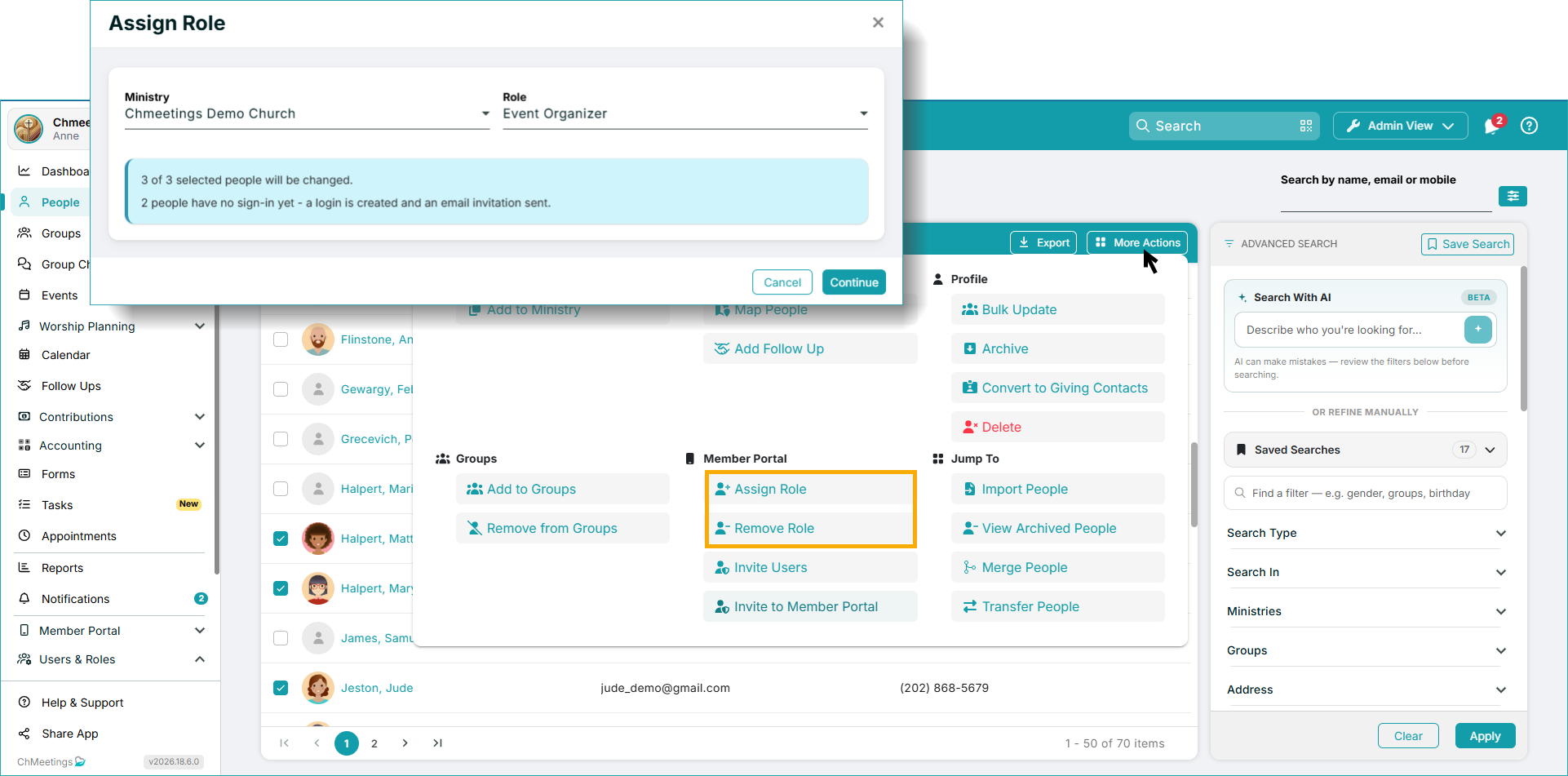
Task: Open Reports in the sidebar
Action: coord(62,568)
